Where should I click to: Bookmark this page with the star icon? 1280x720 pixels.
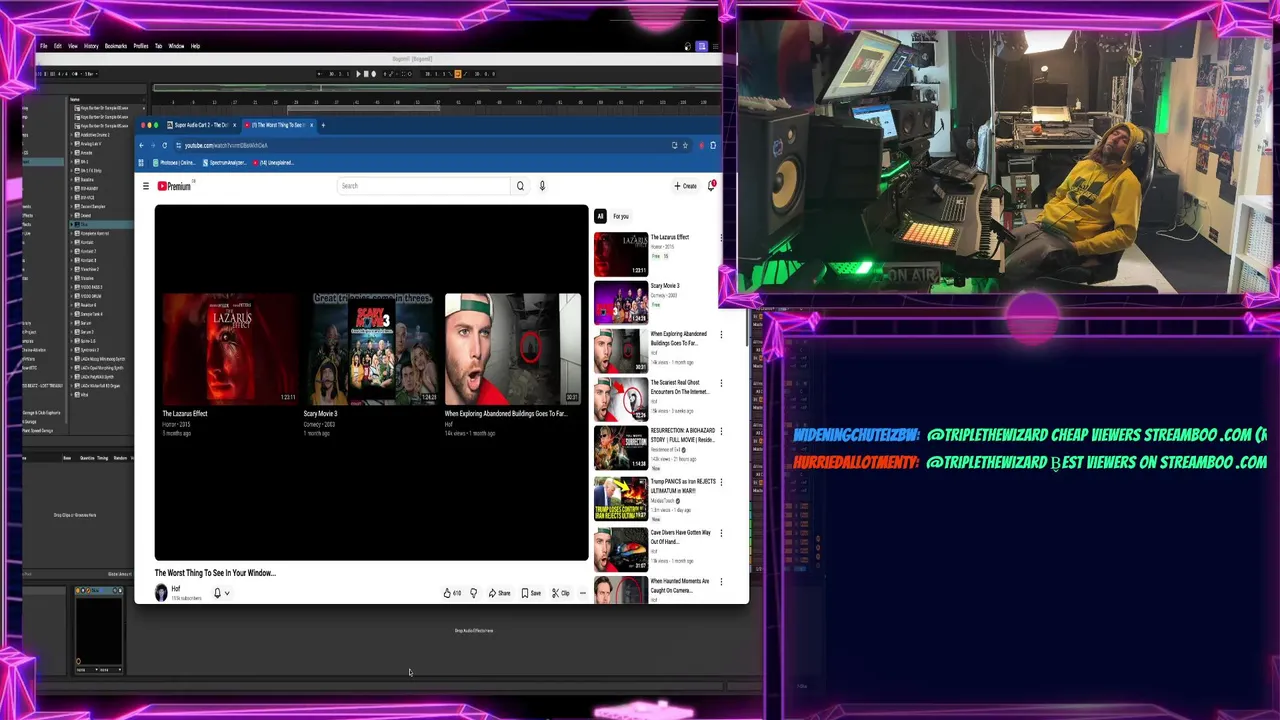[685, 145]
